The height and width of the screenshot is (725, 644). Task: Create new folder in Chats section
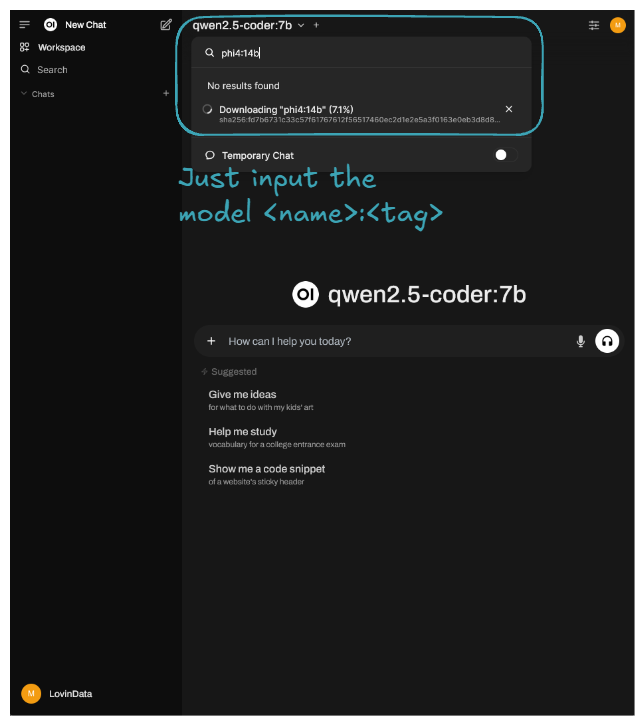click(x=166, y=94)
